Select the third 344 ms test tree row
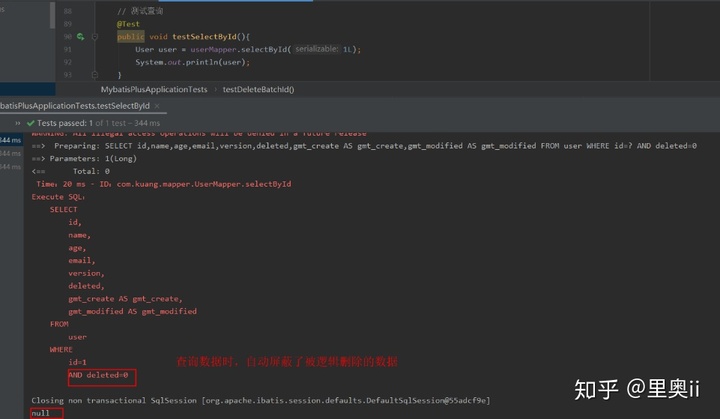This screenshot has height=419, width=720. point(11,167)
